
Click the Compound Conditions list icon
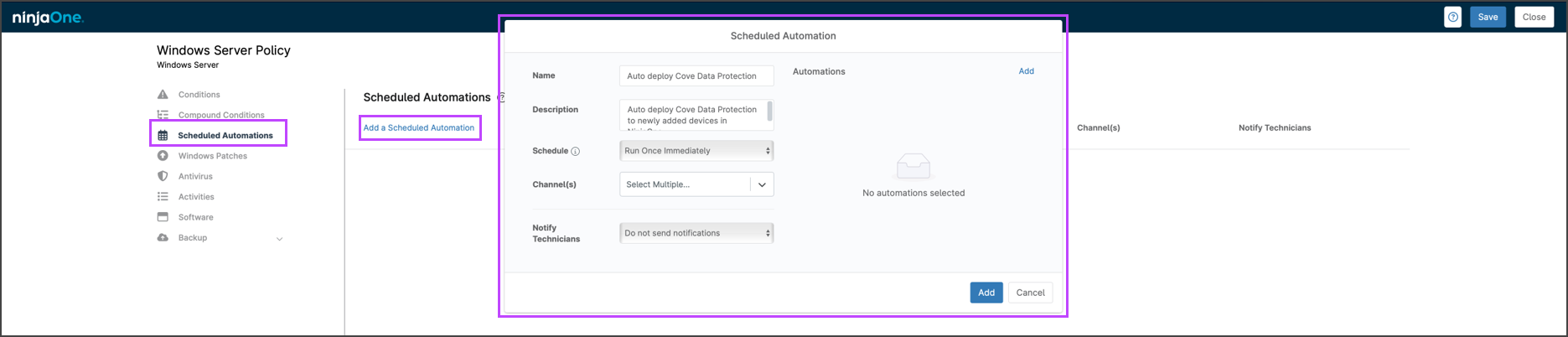click(x=163, y=115)
